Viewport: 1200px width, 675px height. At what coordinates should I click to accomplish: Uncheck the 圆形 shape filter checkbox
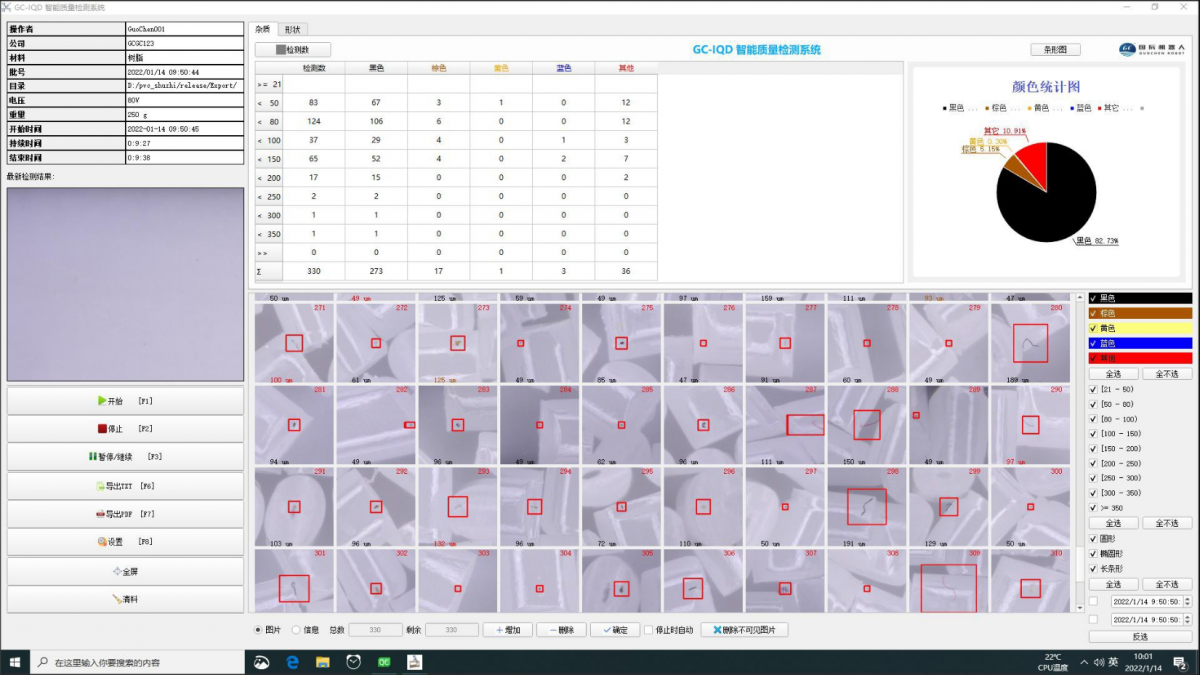(x=1093, y=539)
